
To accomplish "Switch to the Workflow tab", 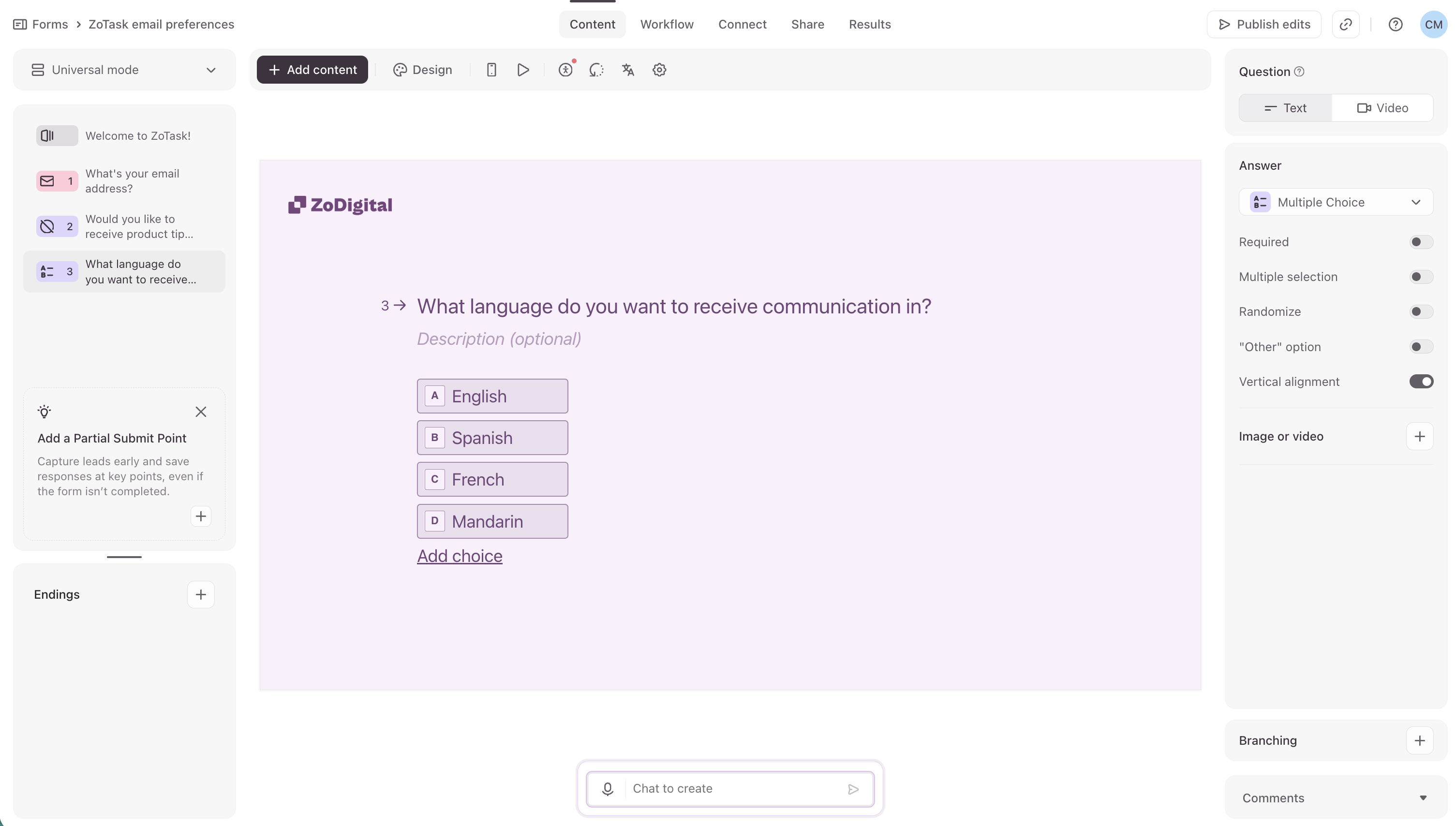I will pos(667,24).
